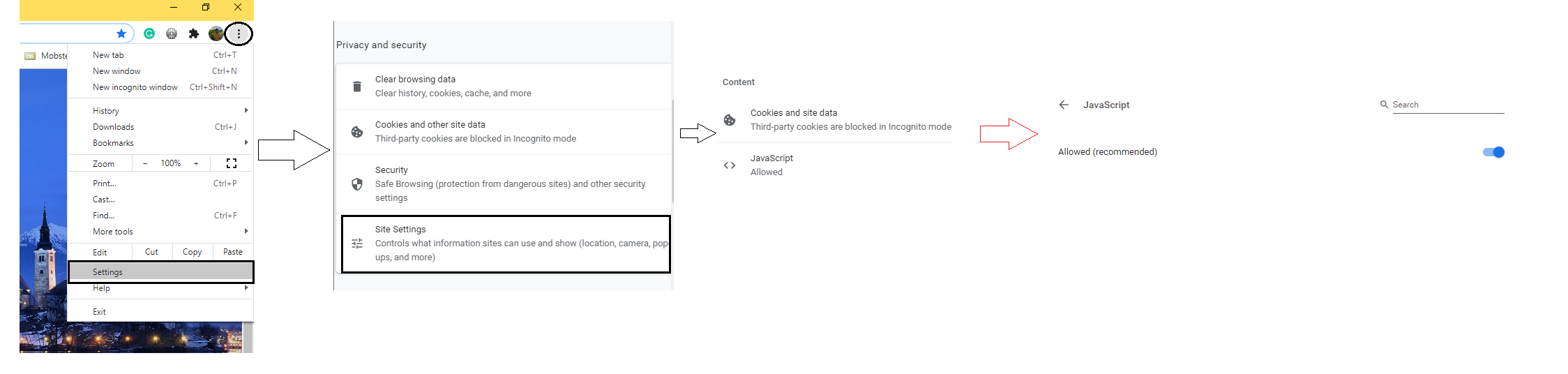The width and height of the screenshot is (1568, 374).
Task: Open the Grammarly extension icon
Action: point(149,33)
